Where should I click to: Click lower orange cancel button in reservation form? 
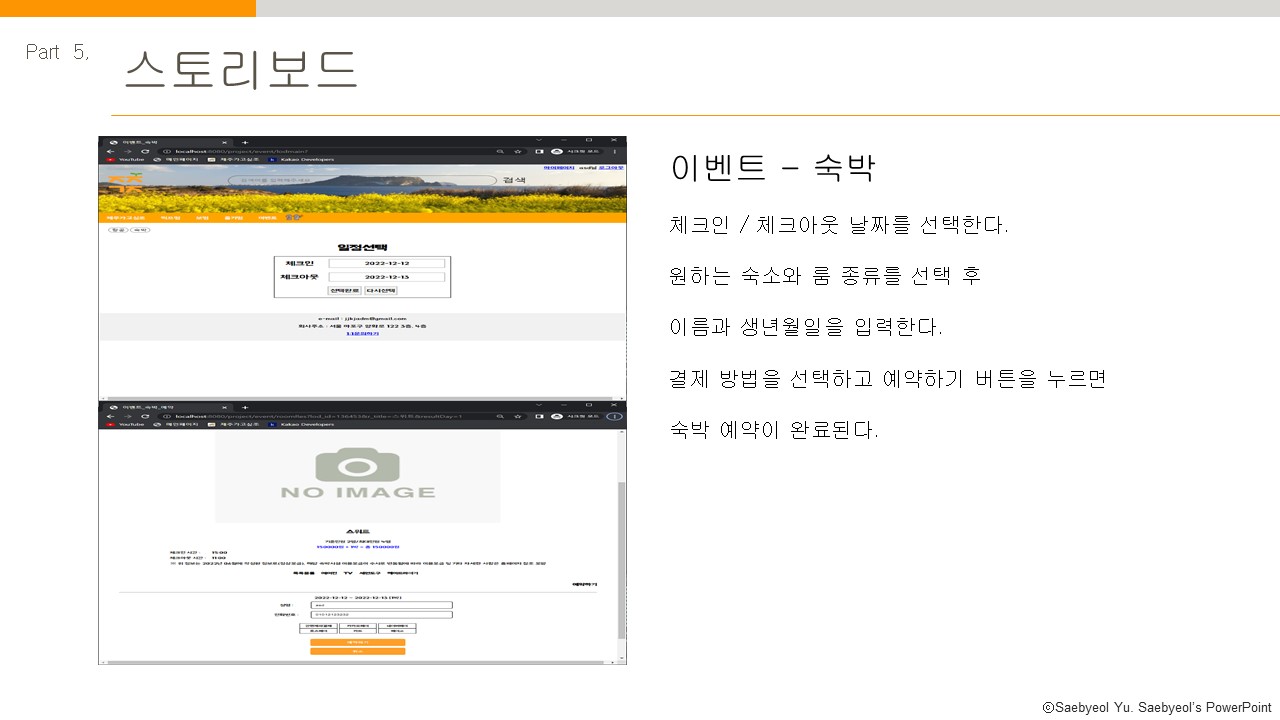[358, 651]
